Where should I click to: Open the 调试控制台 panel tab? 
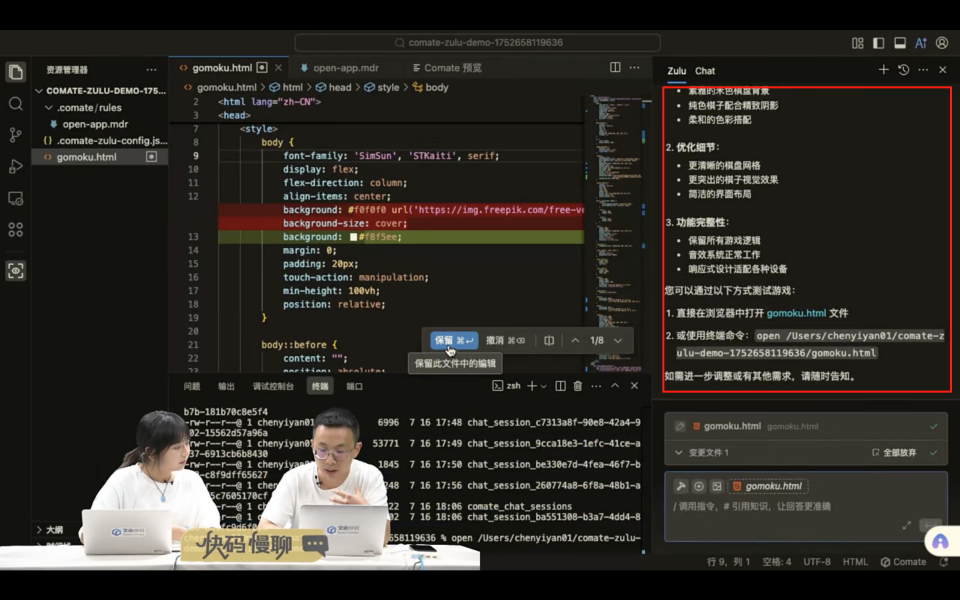(x=273, y=386)
